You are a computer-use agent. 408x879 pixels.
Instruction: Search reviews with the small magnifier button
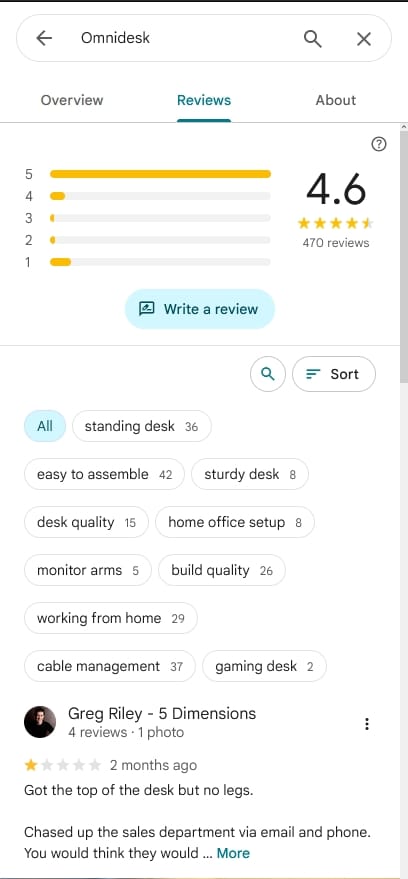tap(268, 374)
